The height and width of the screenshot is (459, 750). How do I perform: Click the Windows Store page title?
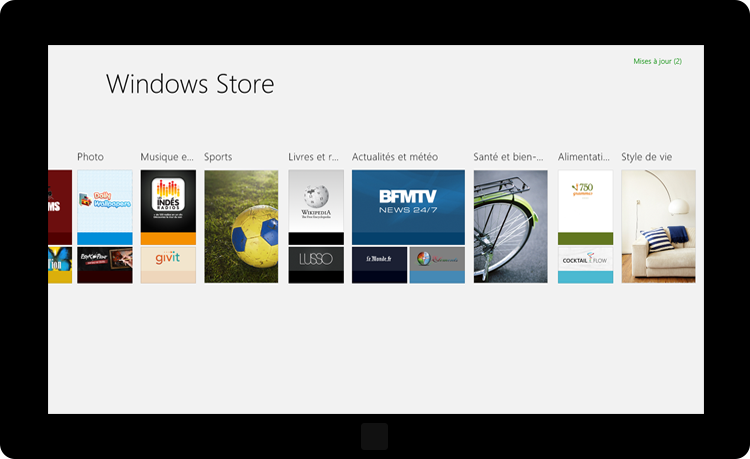[190, 84]
